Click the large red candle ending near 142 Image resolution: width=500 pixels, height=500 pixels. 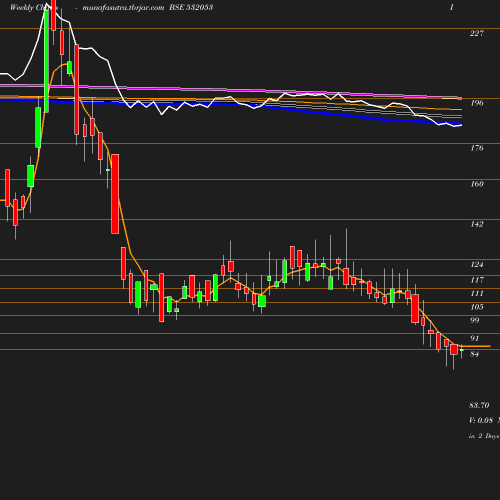click(x=115, y=194)
